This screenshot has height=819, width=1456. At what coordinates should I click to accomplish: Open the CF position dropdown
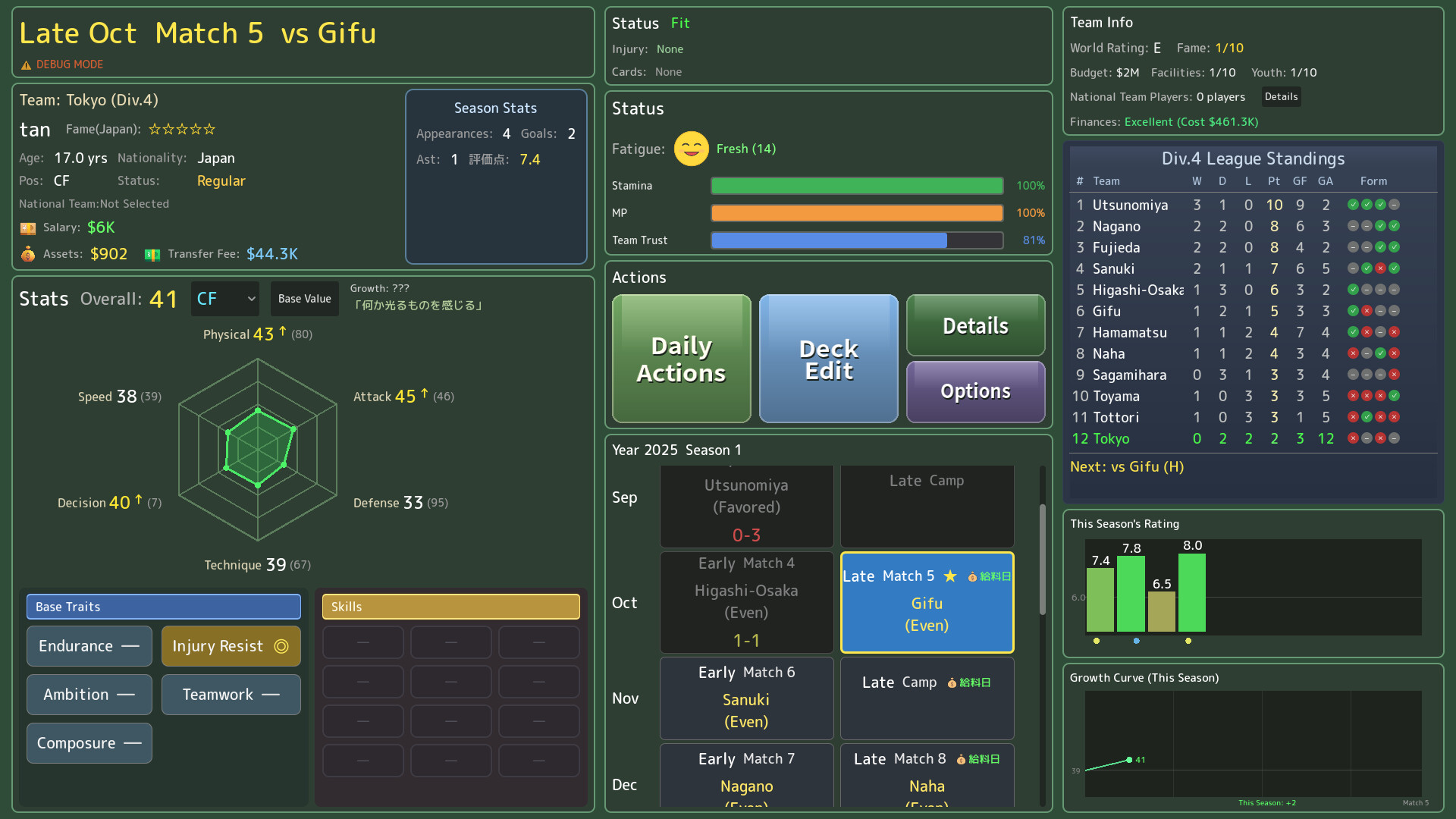[x=225, y=299]
